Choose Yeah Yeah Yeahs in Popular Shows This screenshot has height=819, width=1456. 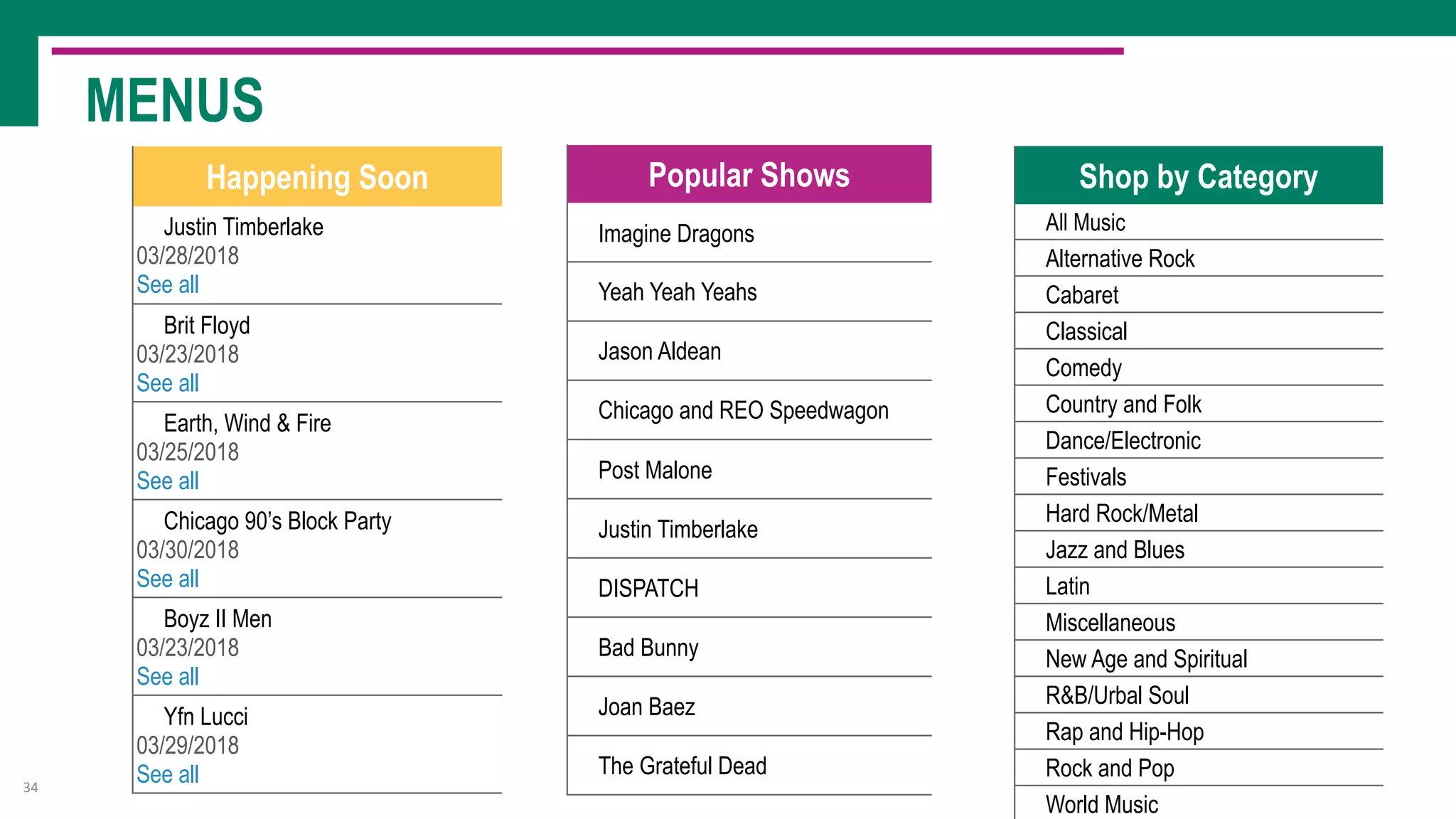[749, 291]
